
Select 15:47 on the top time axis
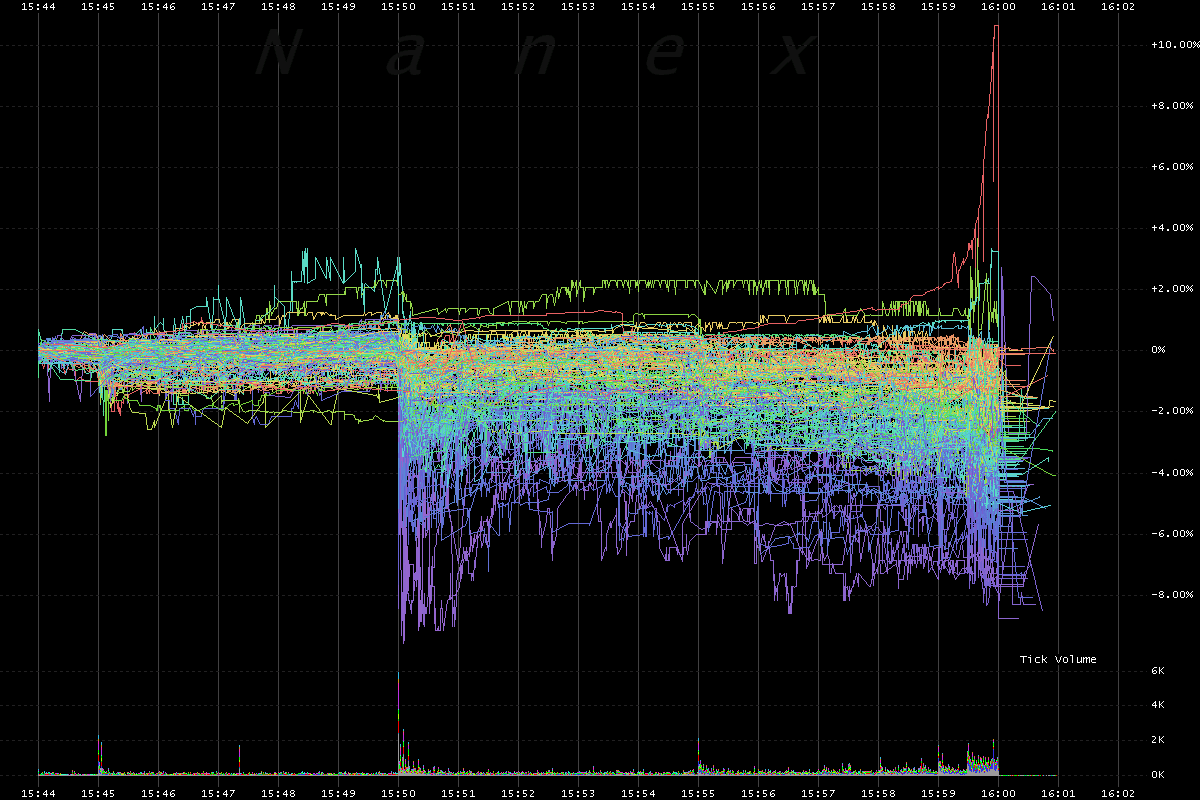[x=218, y=6]
